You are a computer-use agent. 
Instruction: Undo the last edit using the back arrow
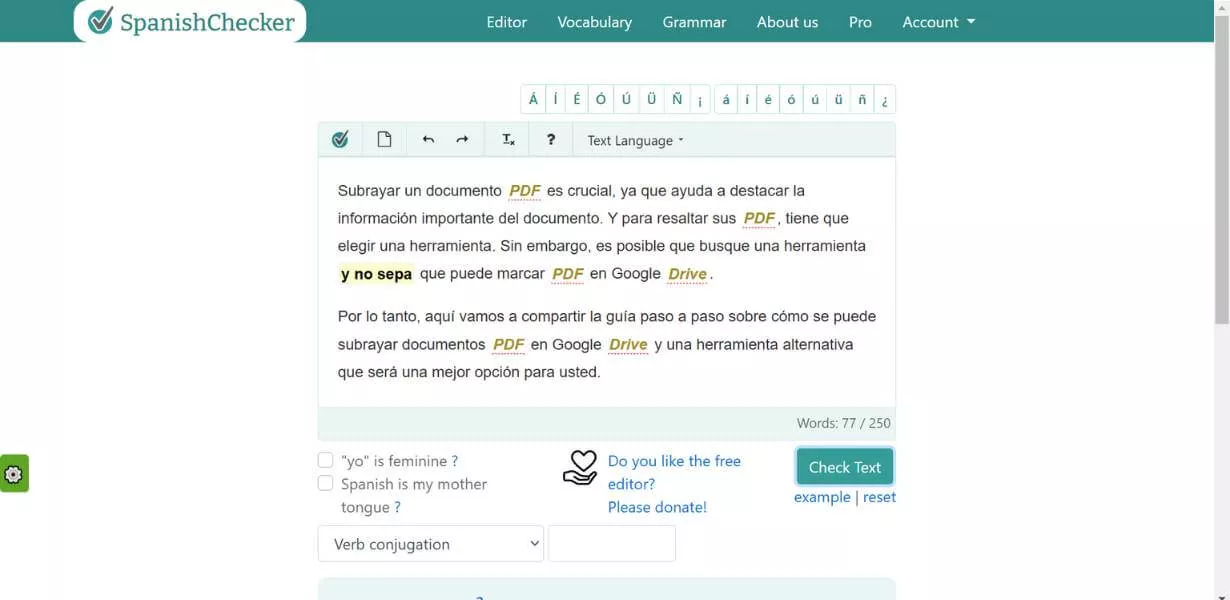[x=428, y=139]
